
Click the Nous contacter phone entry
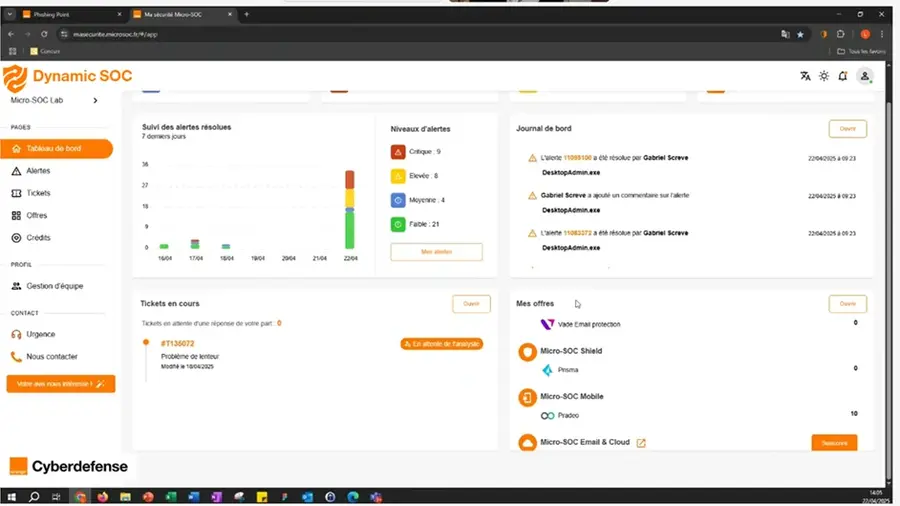tap(51, 356)
